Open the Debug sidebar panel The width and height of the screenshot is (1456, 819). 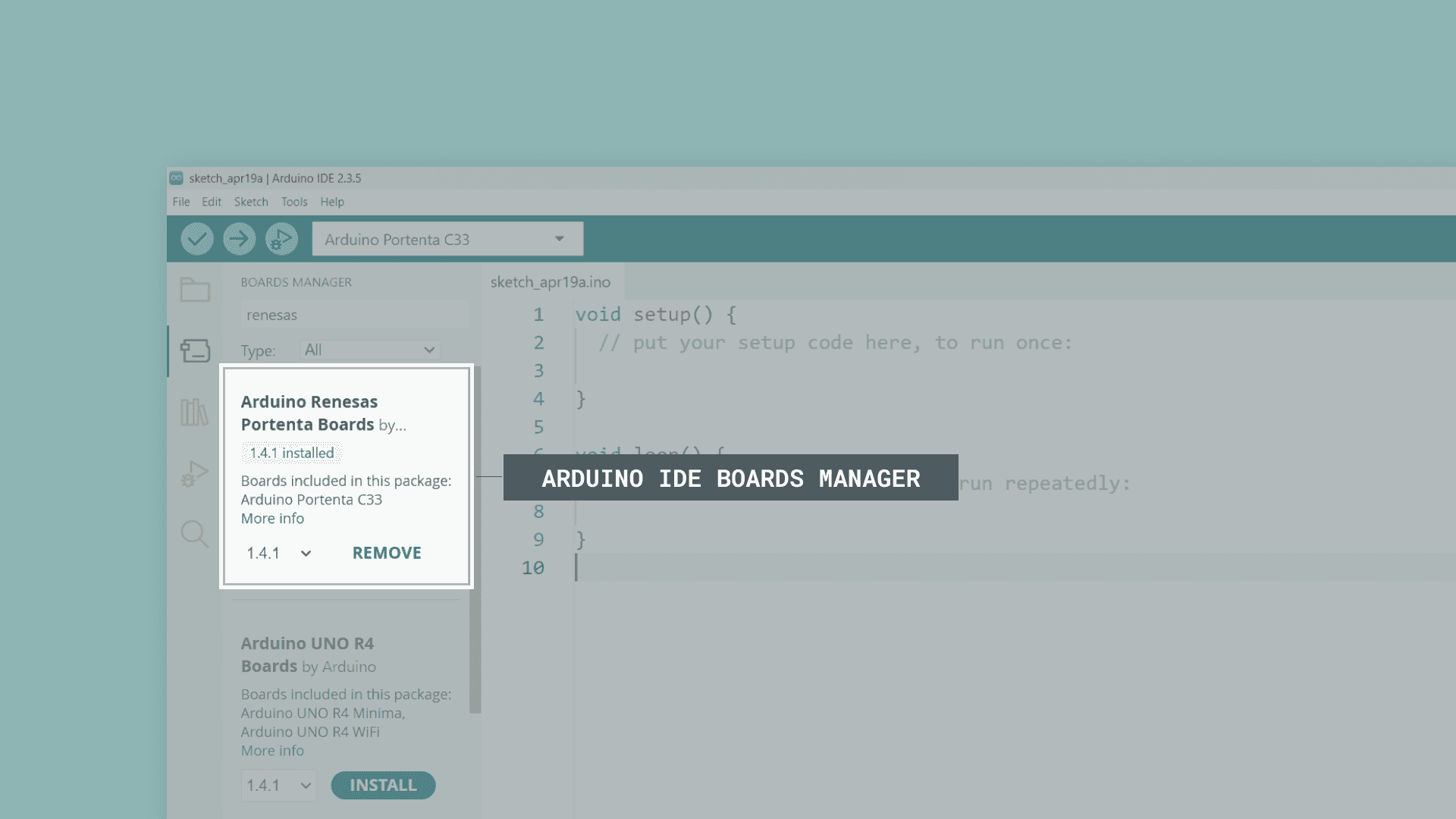[194, 472]
